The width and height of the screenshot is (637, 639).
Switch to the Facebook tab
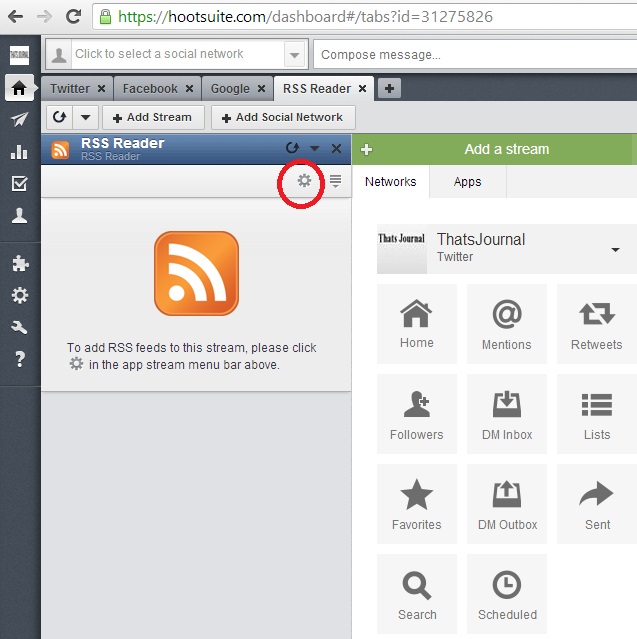click(x=150, y=88)
